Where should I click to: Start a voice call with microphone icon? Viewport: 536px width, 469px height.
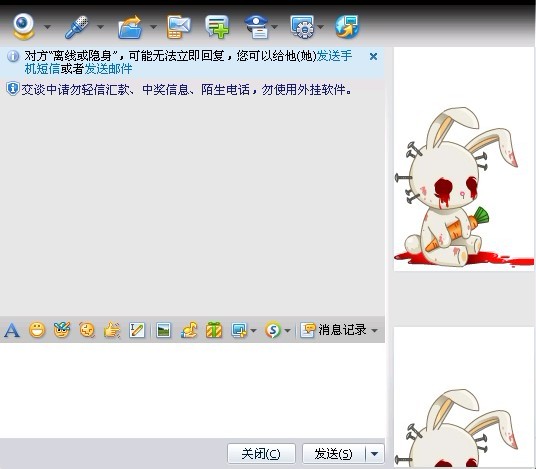click(77, 27)
